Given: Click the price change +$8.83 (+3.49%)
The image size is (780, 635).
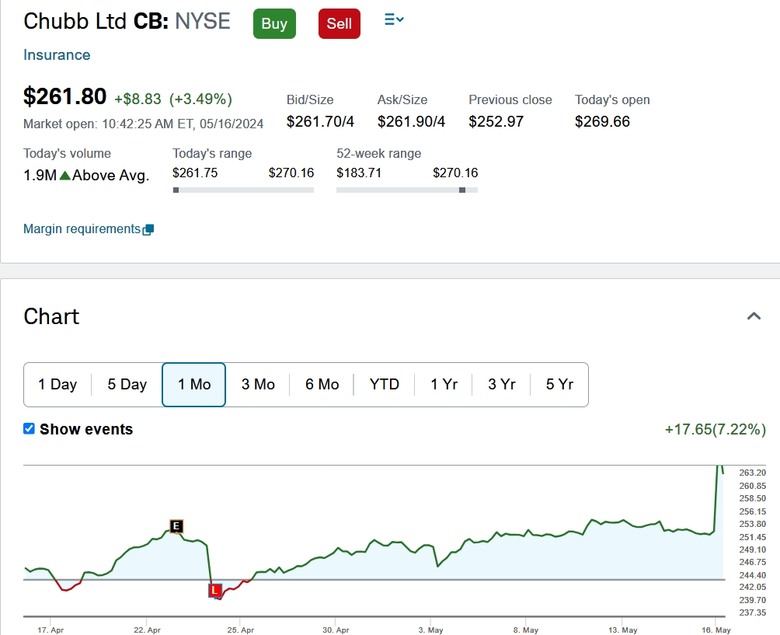Looking at the screenshot, I should (x=173, y=99).
